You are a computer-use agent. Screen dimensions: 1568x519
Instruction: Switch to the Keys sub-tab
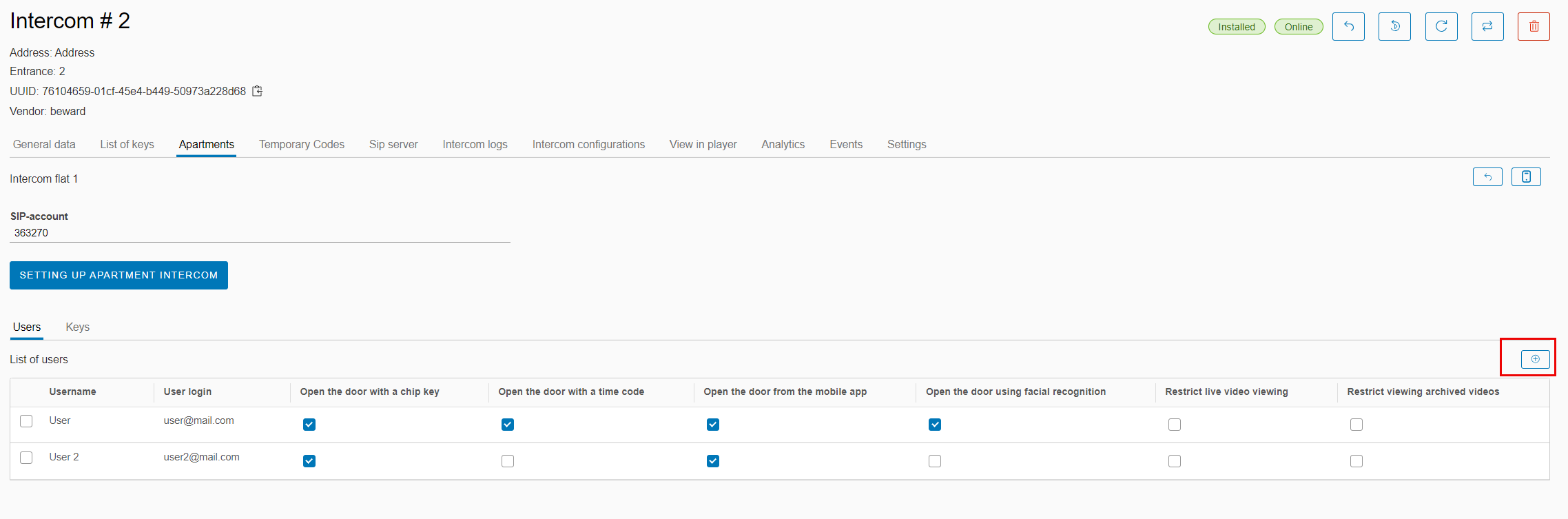[x=77, y=327]
